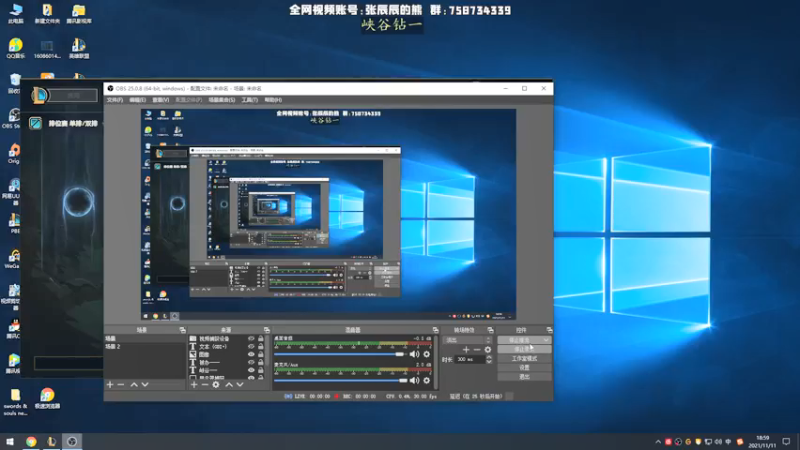This screenshot has width=800, height=450.
Task: Add a scene transition with plus icon
Action: click(466, 349)
